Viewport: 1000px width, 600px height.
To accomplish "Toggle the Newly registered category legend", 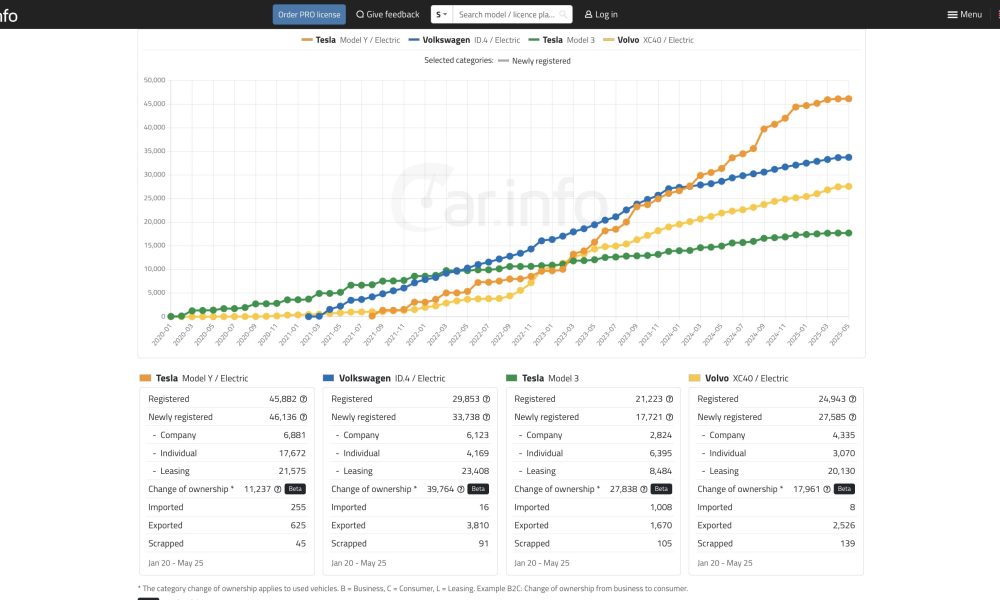I will coord(534,61).
